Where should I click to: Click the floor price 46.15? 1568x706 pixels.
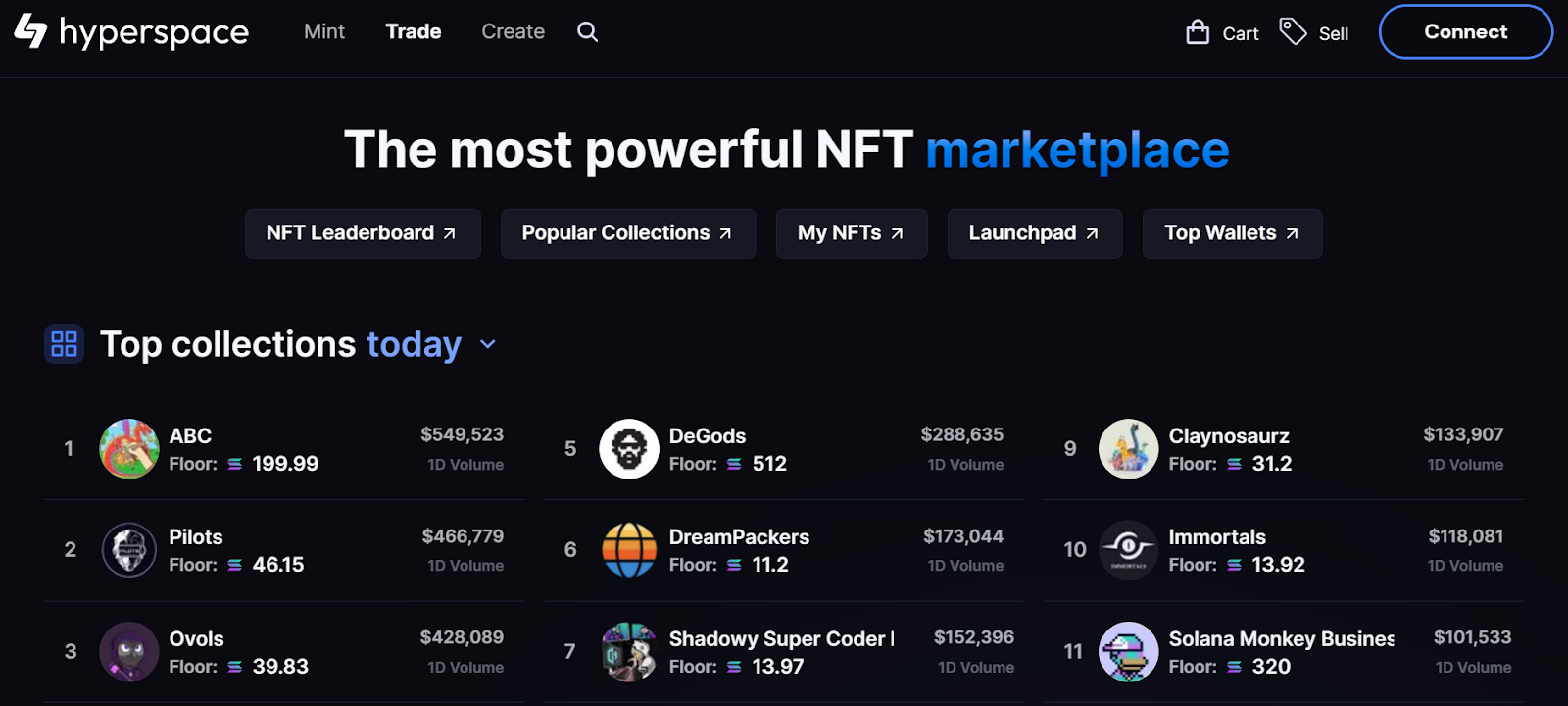pyautogui.click(x=278, y=565)
